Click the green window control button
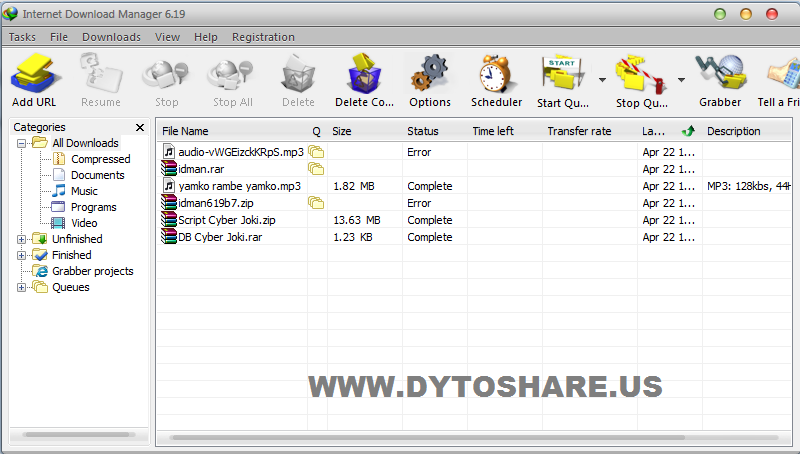 [720, 14]
